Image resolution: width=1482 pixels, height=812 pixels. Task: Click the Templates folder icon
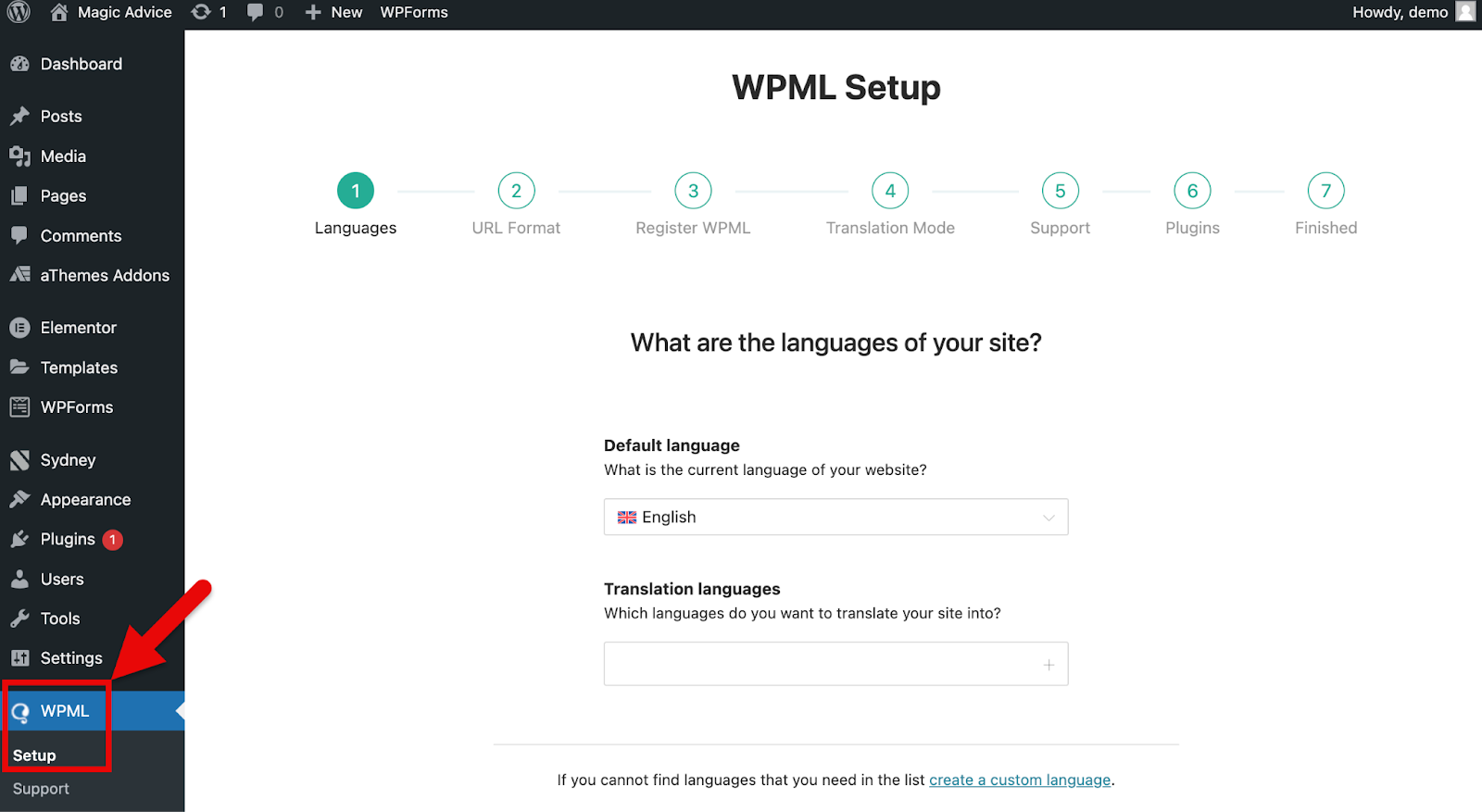coord(19,368)
